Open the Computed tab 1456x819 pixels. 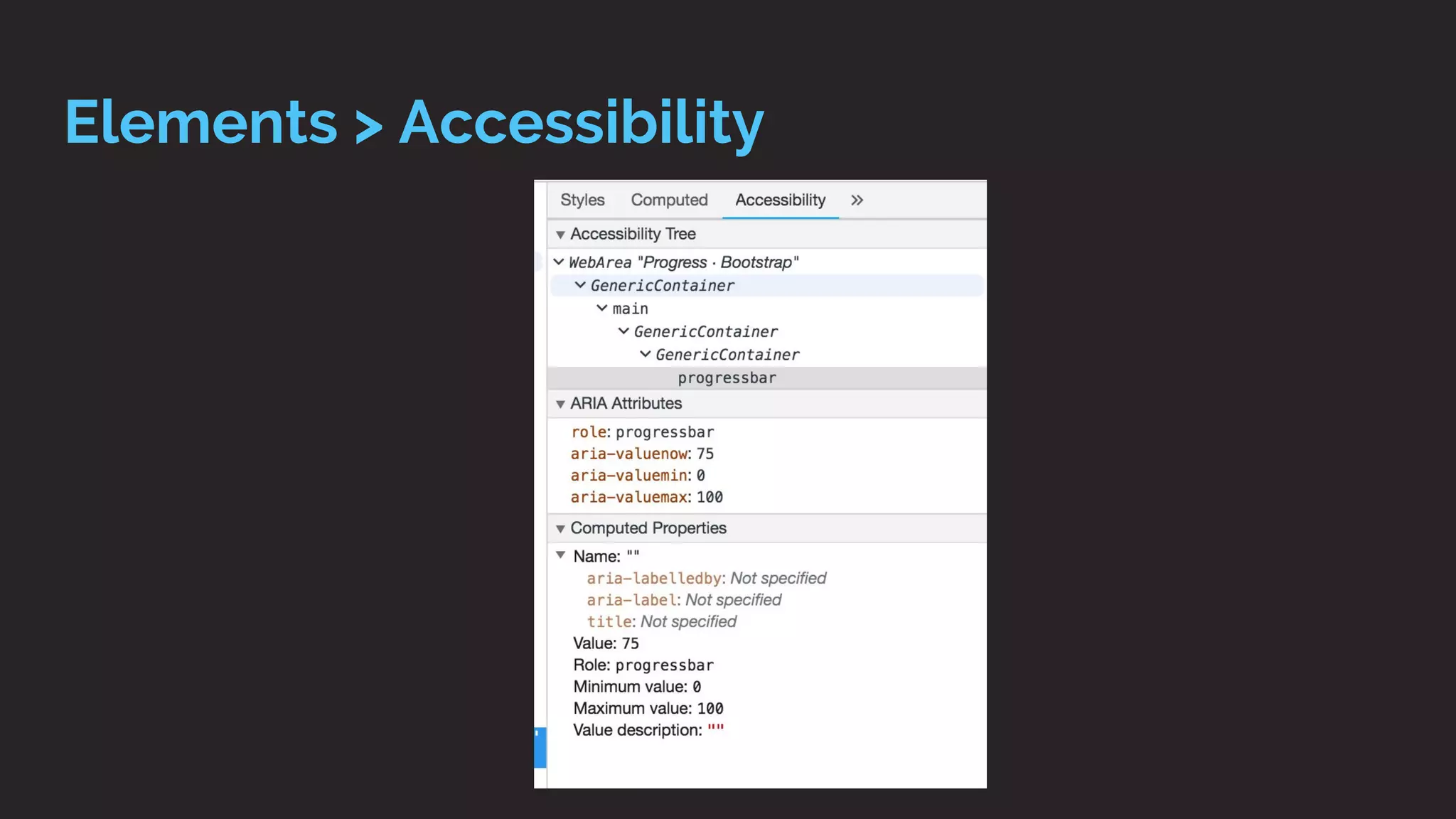click(669, 200)
